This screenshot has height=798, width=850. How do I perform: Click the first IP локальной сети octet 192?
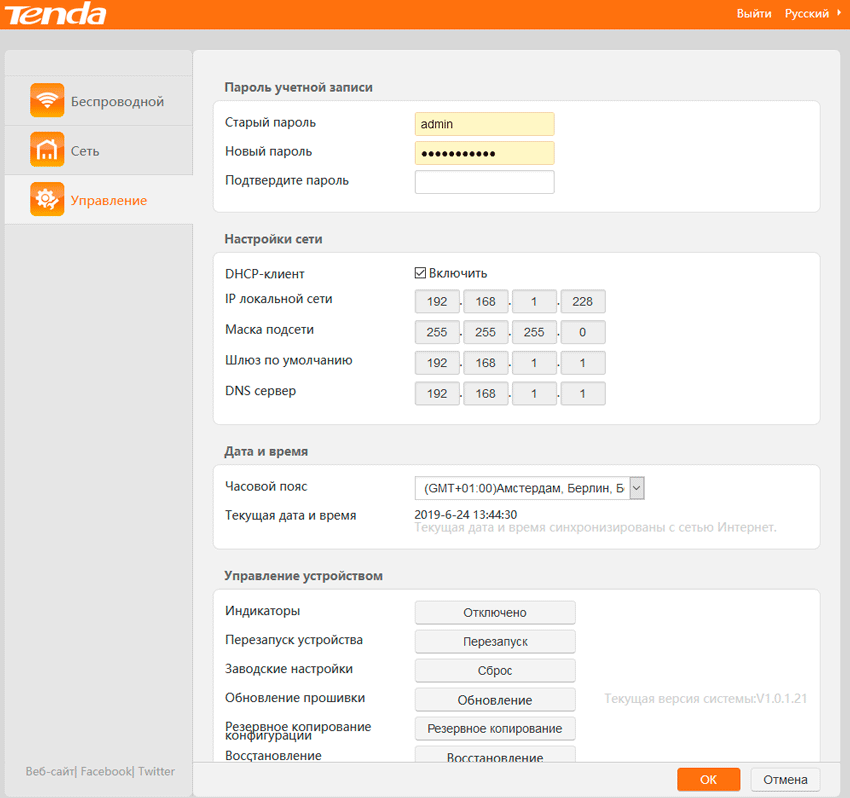[437, 301]
